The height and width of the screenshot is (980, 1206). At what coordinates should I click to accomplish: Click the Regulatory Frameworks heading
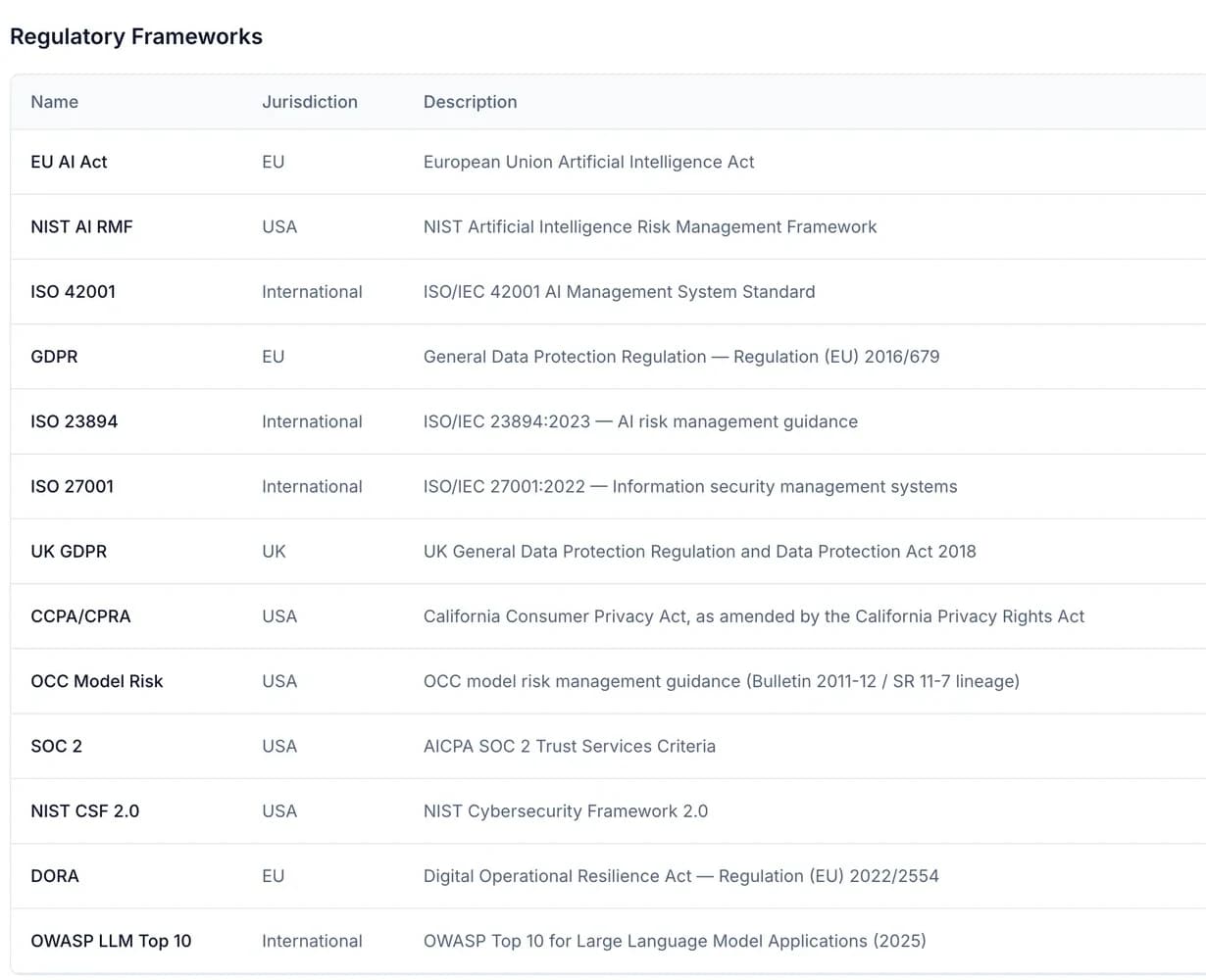click(136, 36)
